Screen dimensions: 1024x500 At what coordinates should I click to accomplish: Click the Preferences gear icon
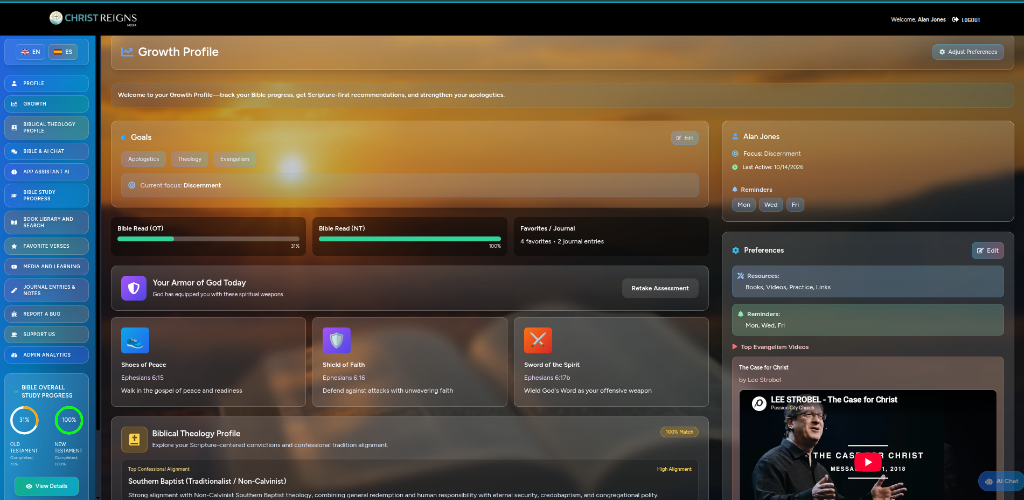tap(736, 251)
